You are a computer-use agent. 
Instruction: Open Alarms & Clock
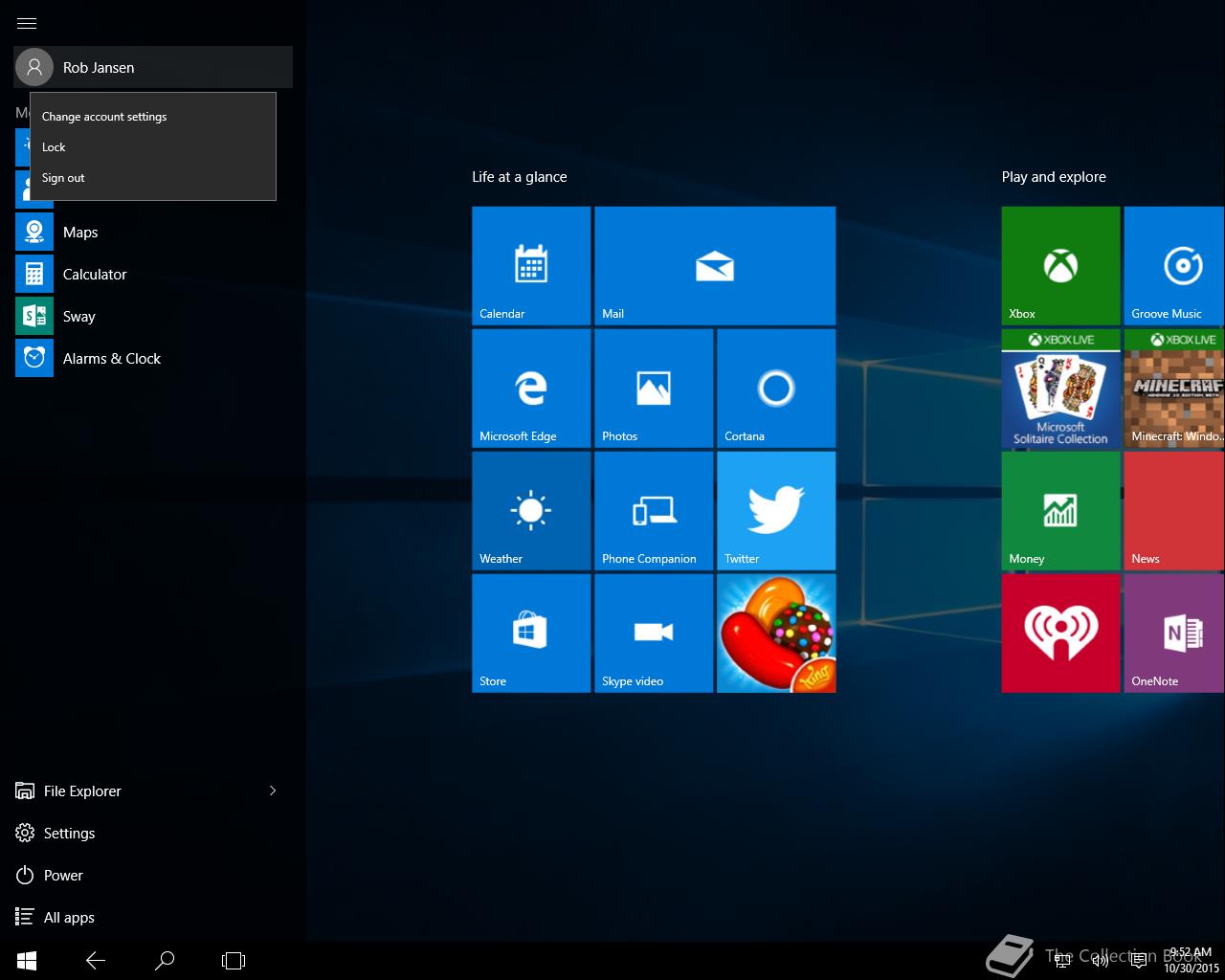[153, 359]
